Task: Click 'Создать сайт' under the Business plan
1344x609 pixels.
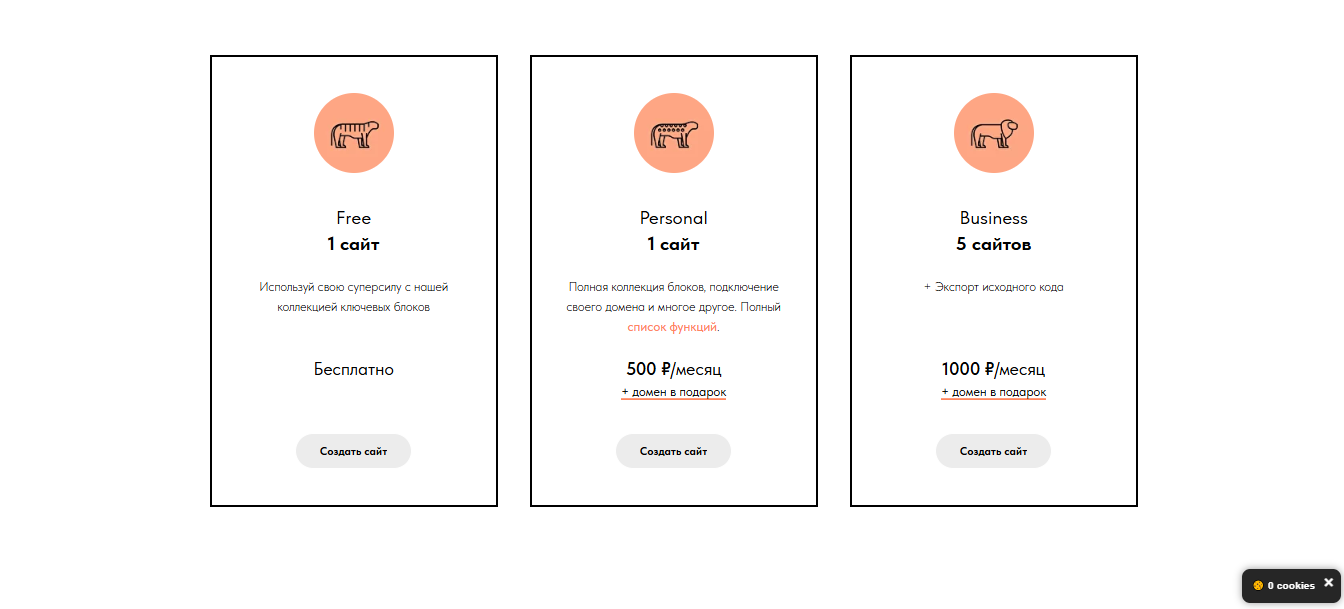Action: tap(994, 451)
